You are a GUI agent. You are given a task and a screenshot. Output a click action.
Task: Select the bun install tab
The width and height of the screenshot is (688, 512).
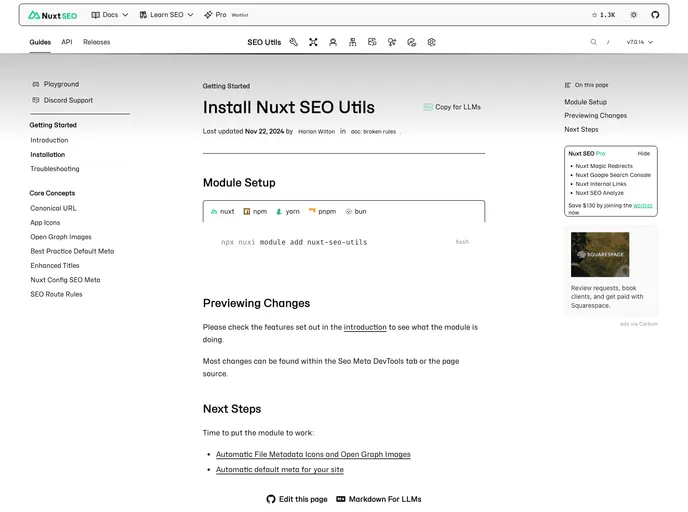click(356, 211)
